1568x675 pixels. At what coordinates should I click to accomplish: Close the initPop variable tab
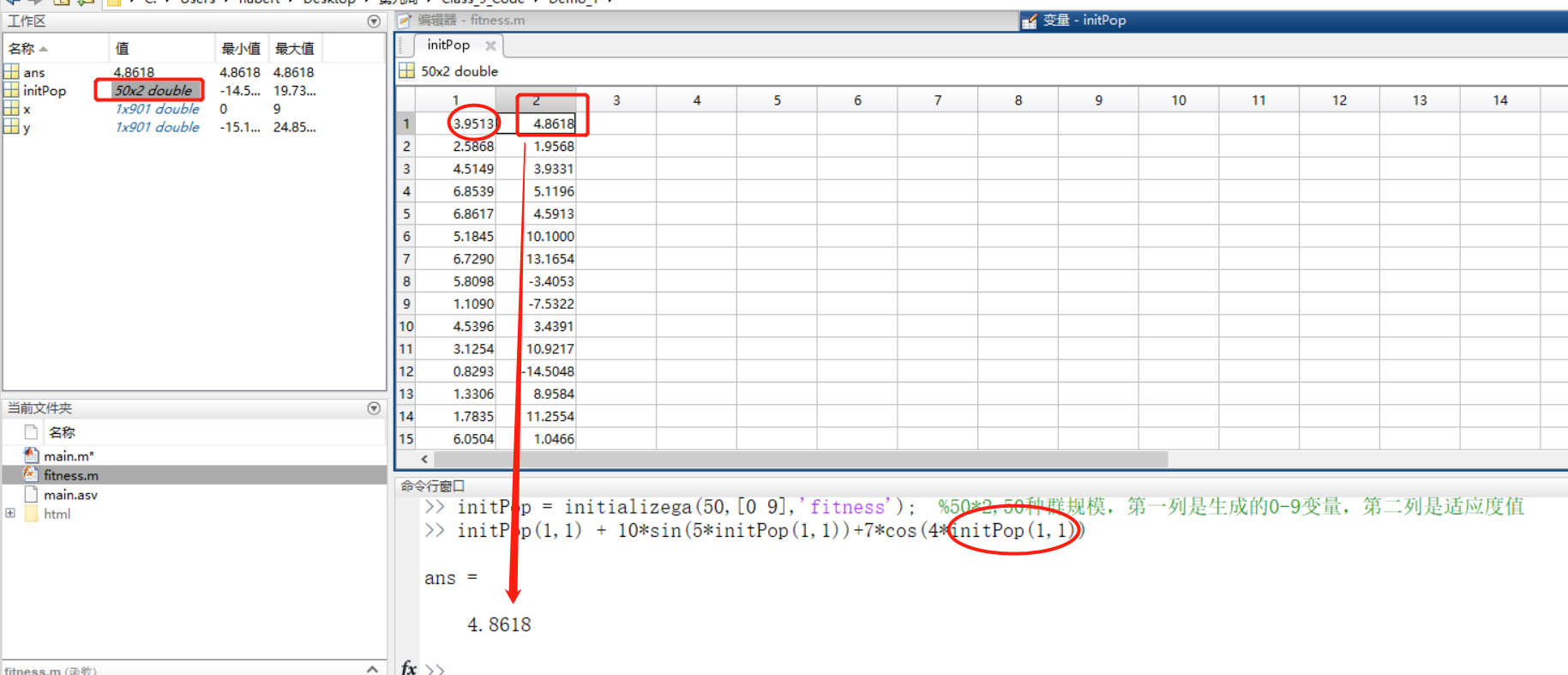pyautogui.click(x=490, y=45)
